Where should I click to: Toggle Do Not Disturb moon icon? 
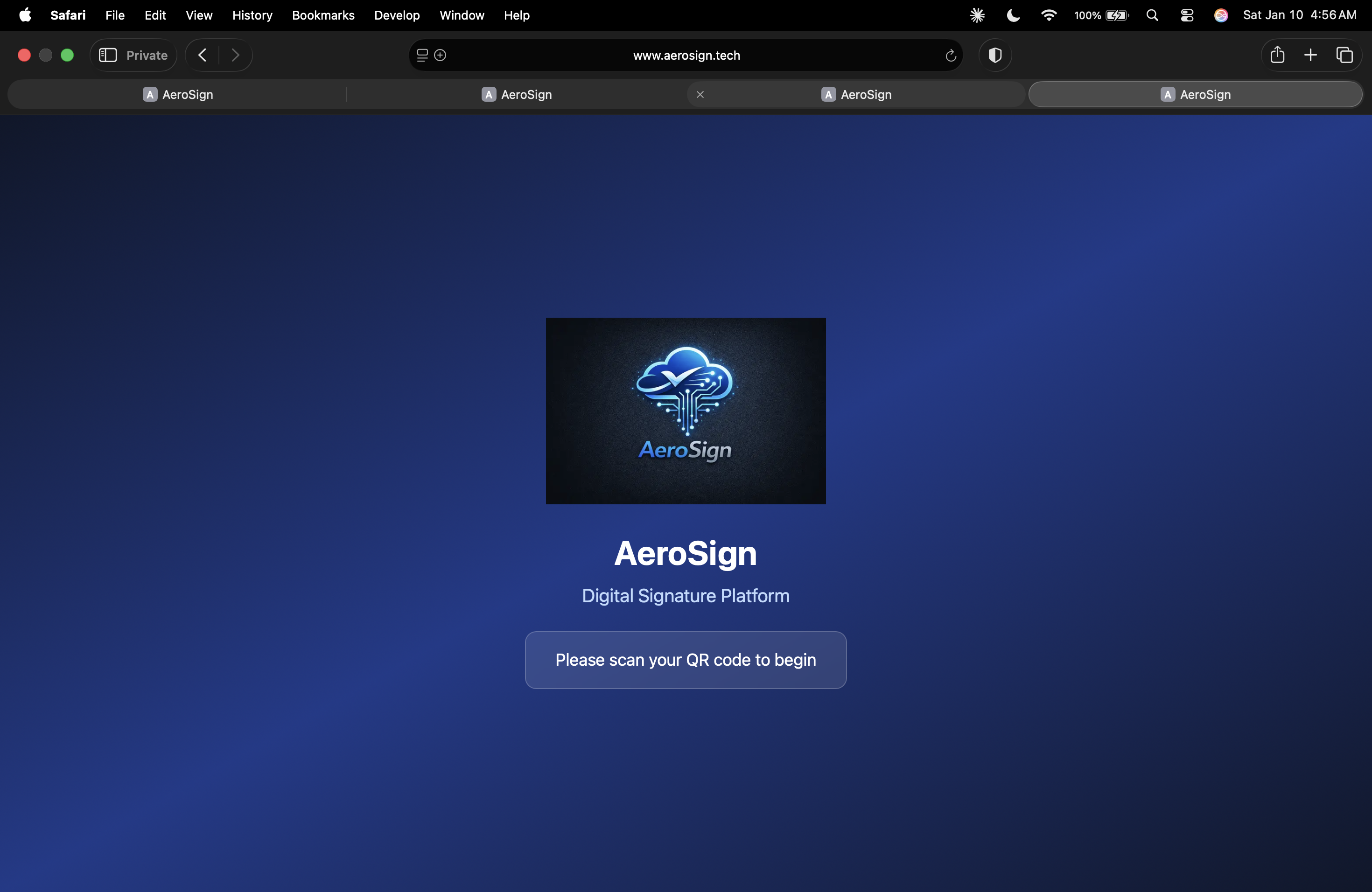coord(1013,15)
